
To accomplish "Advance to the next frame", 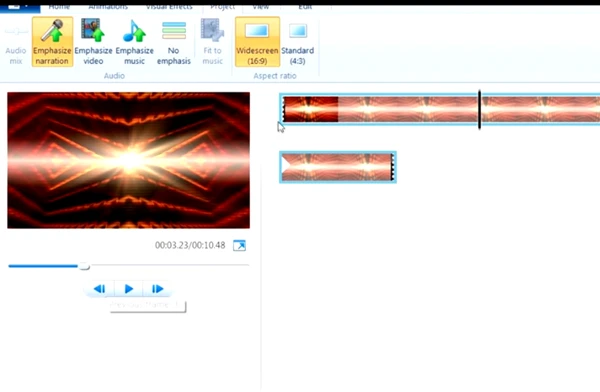I will coord(157,289).
